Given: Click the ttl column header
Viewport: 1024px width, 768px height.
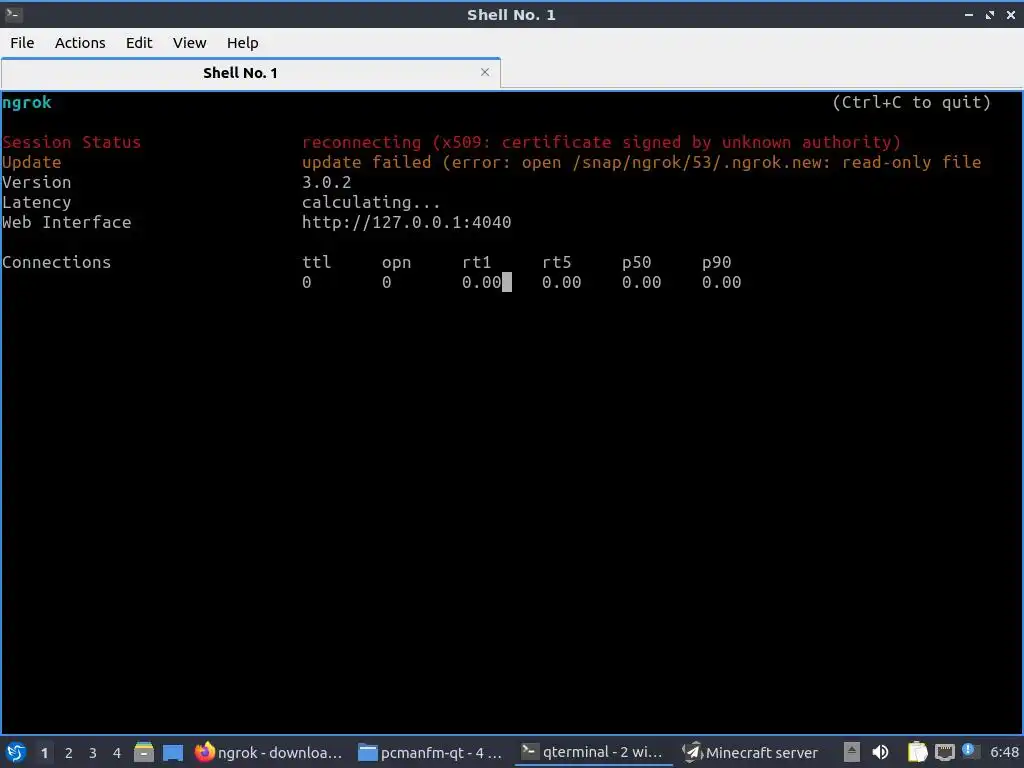Looking at the screenshot, I should tap(316, 263).
